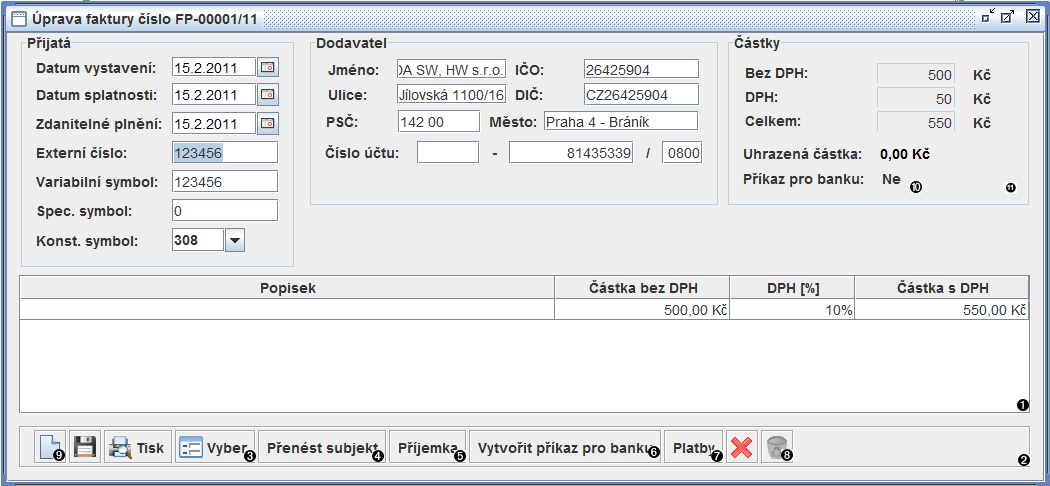Image resolution: width=1050 pixels, height=486 pixels.
Task: Save the invoice with the floppy disk icon
Action: (x=85, y=447)
